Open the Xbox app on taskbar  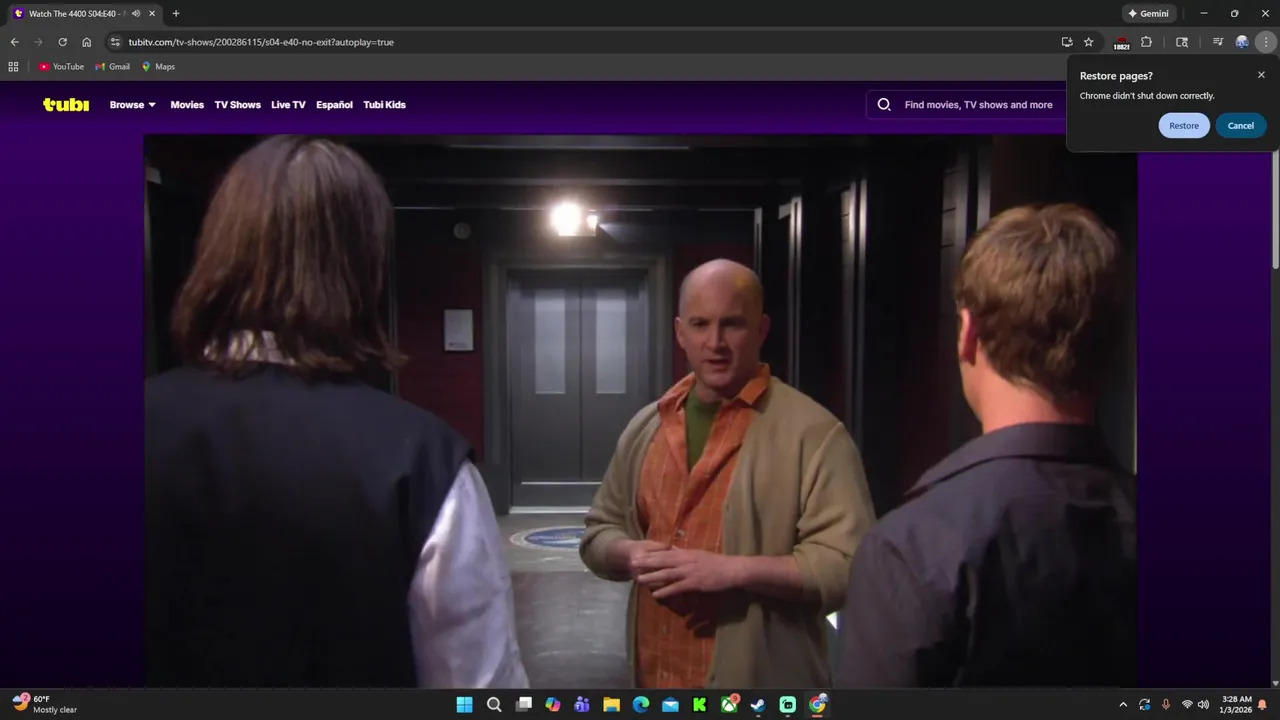729,704
